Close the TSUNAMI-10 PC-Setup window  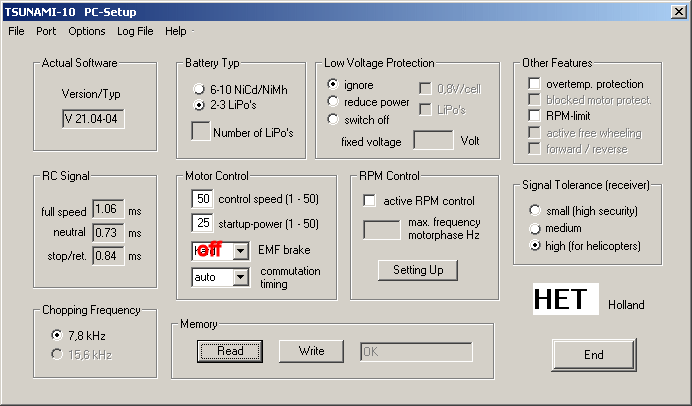[x=678, y=11]
